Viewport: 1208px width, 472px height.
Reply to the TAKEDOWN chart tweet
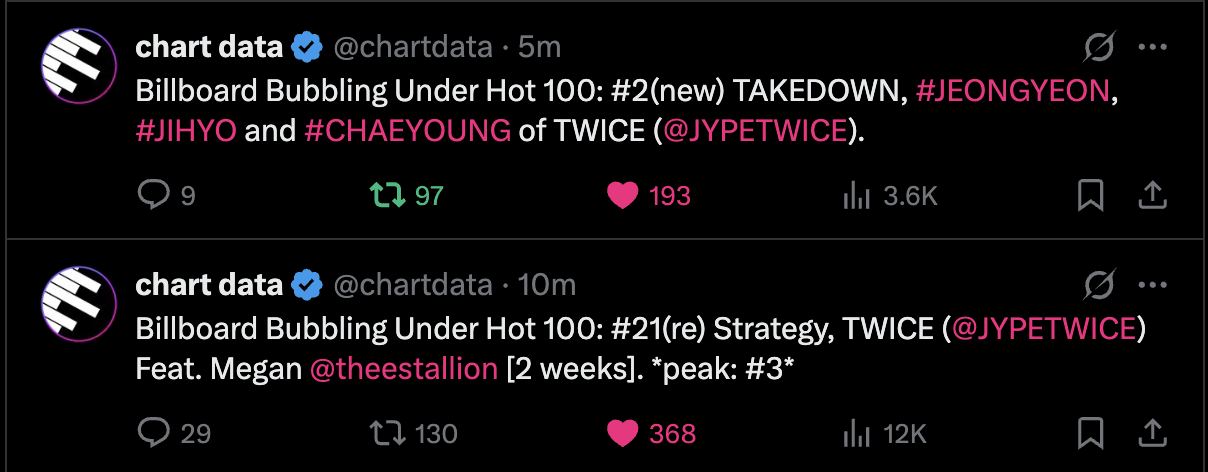152,196
